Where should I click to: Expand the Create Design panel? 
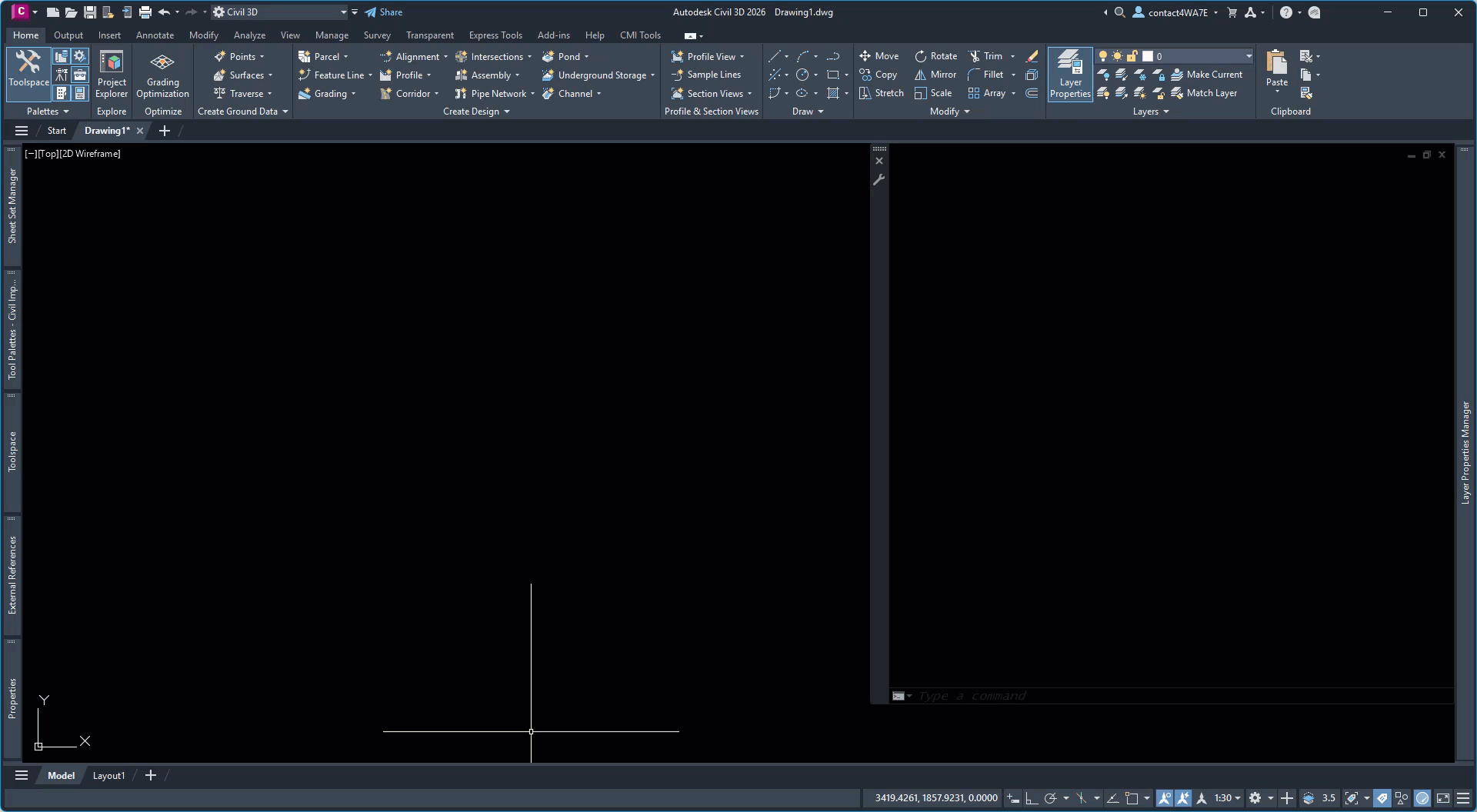click(x=476, y=111)
